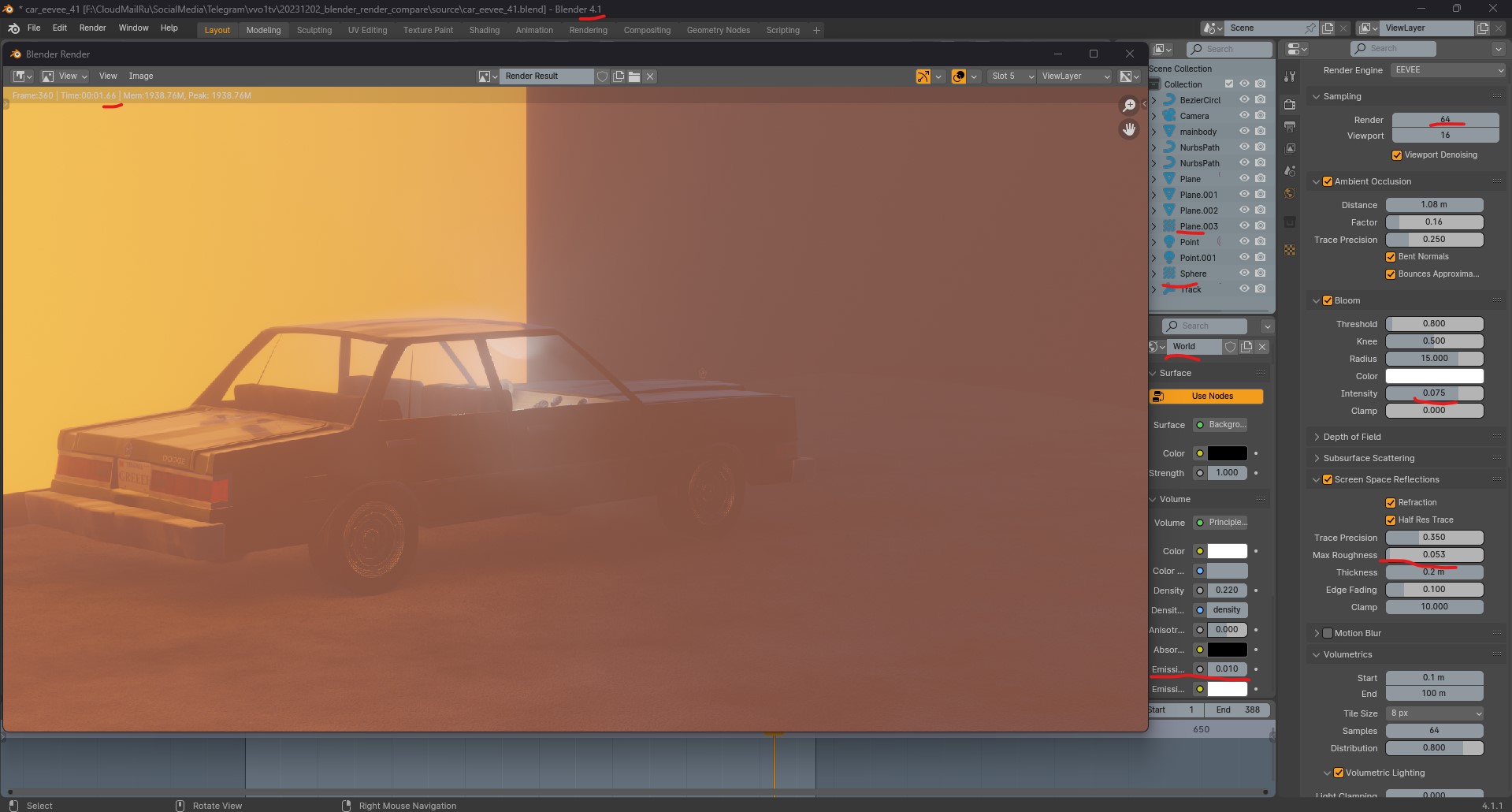Open the World properties tab icon
The width and height of the screenshot is (1512, 812).
1290,193
